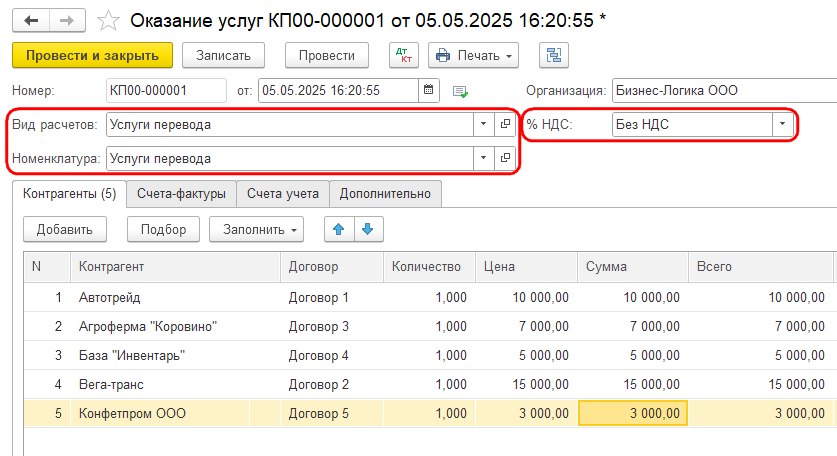Click the Организация field Бизнес-Логика ООО
The width and height of the screenshot is (837, 456).
pyautogui.click(x=724, y=90)
